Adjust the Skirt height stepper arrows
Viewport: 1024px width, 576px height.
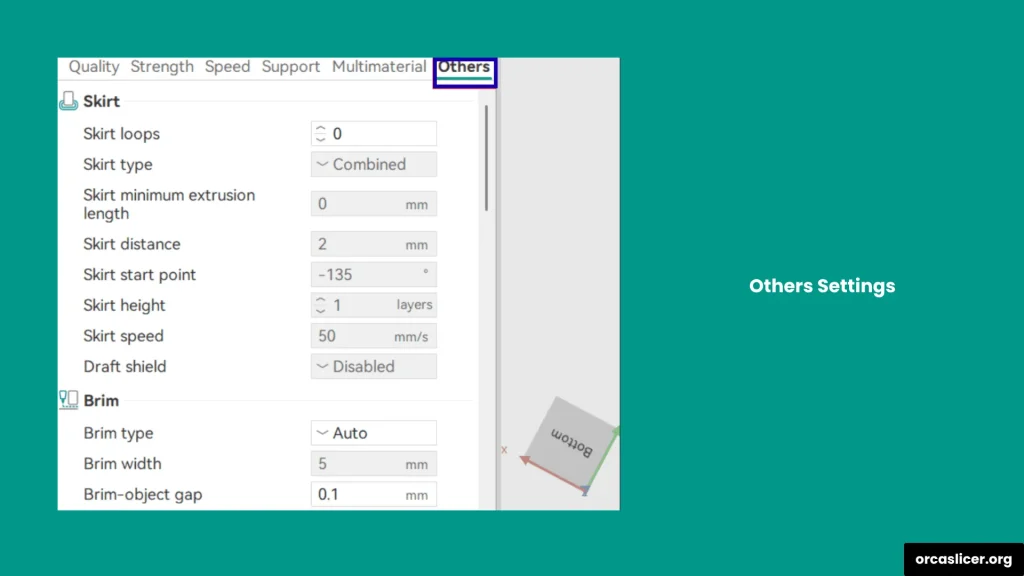click(x=321, y=305)
